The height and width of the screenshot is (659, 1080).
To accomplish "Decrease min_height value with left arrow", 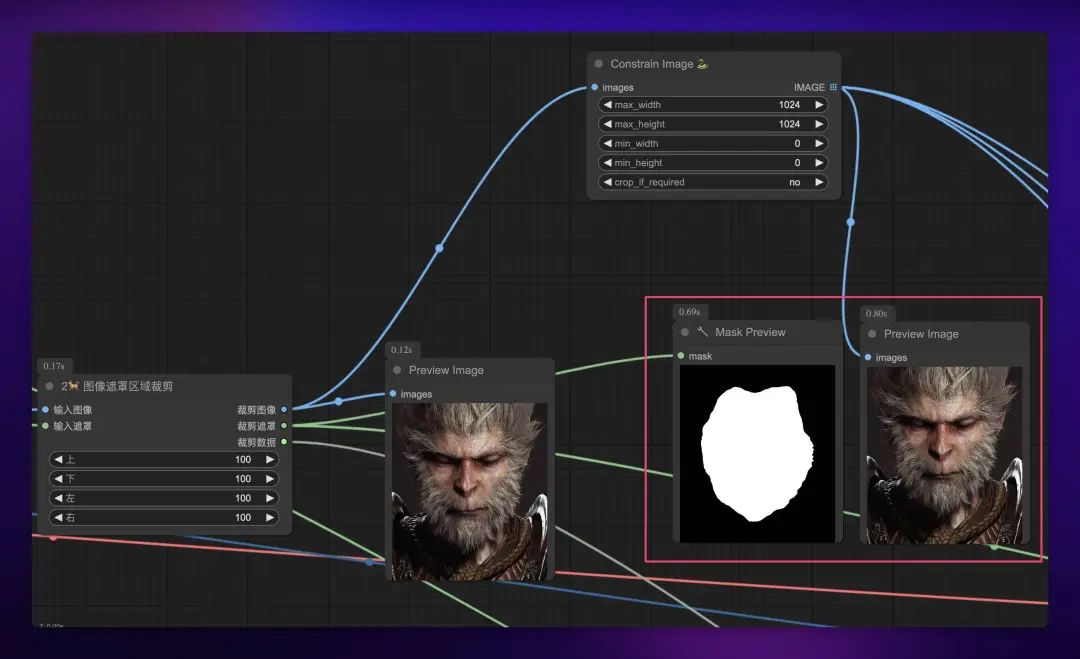I will tap(608, 163).
